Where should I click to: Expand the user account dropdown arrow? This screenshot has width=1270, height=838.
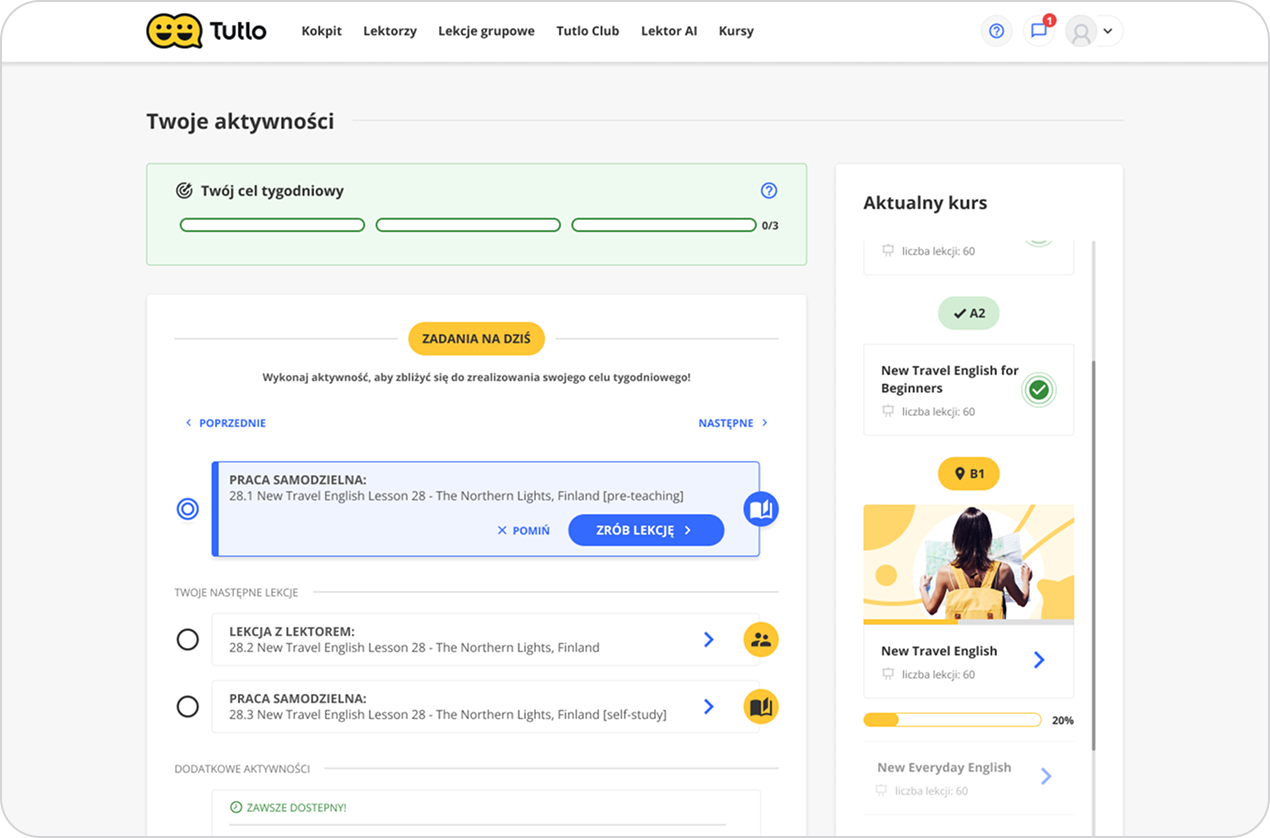coord(1108,31)
